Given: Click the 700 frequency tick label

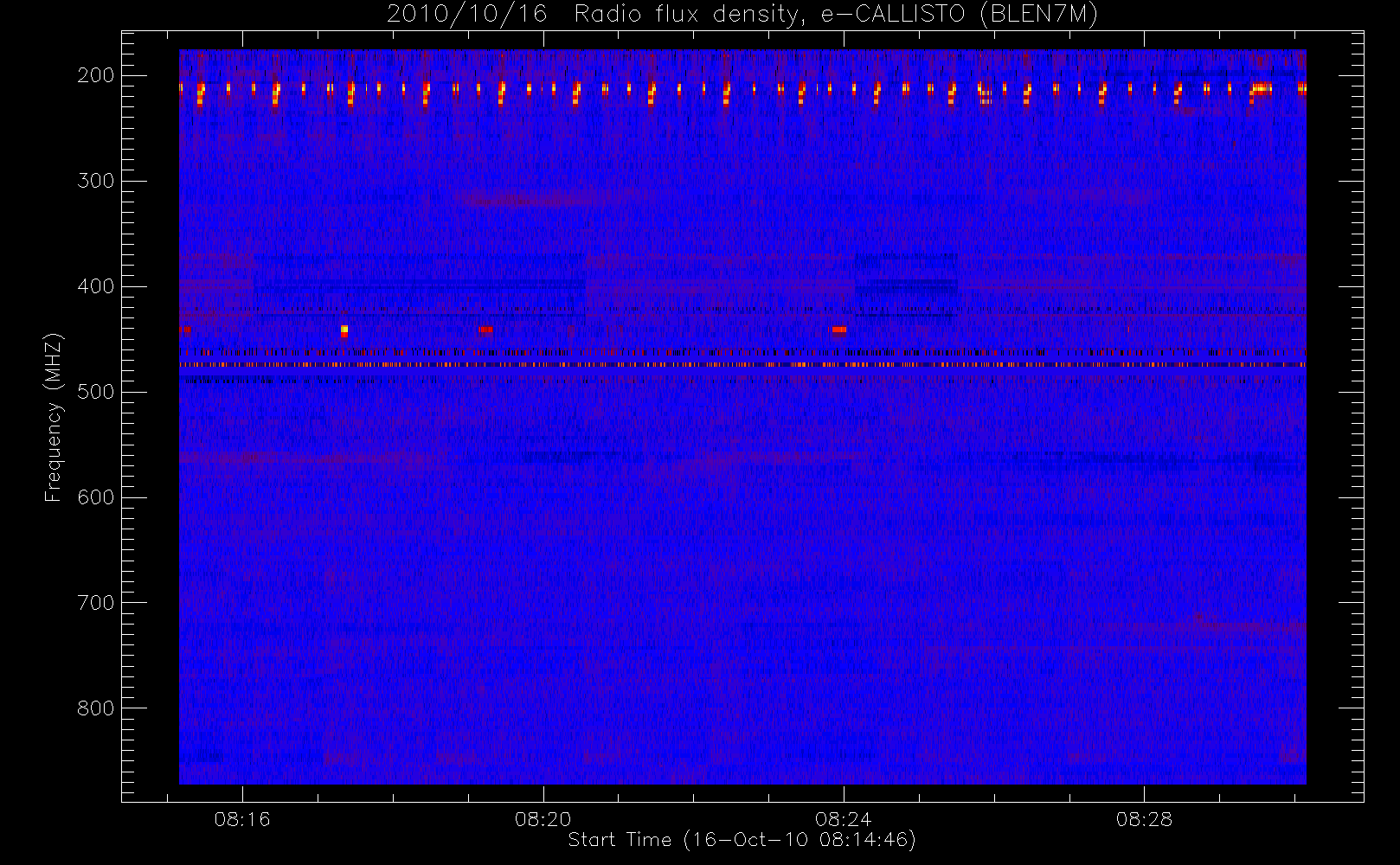Looking at the screenshot, I should pyautogui.click(x=96, y=603).
